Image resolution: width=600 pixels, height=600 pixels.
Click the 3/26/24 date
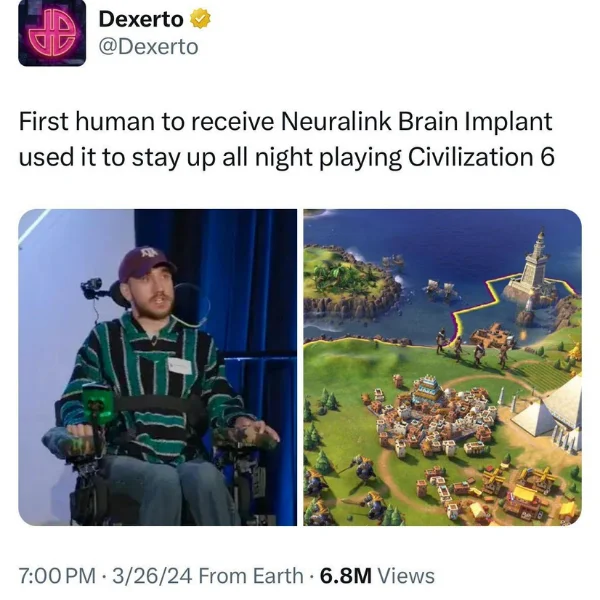coord(152,576)
